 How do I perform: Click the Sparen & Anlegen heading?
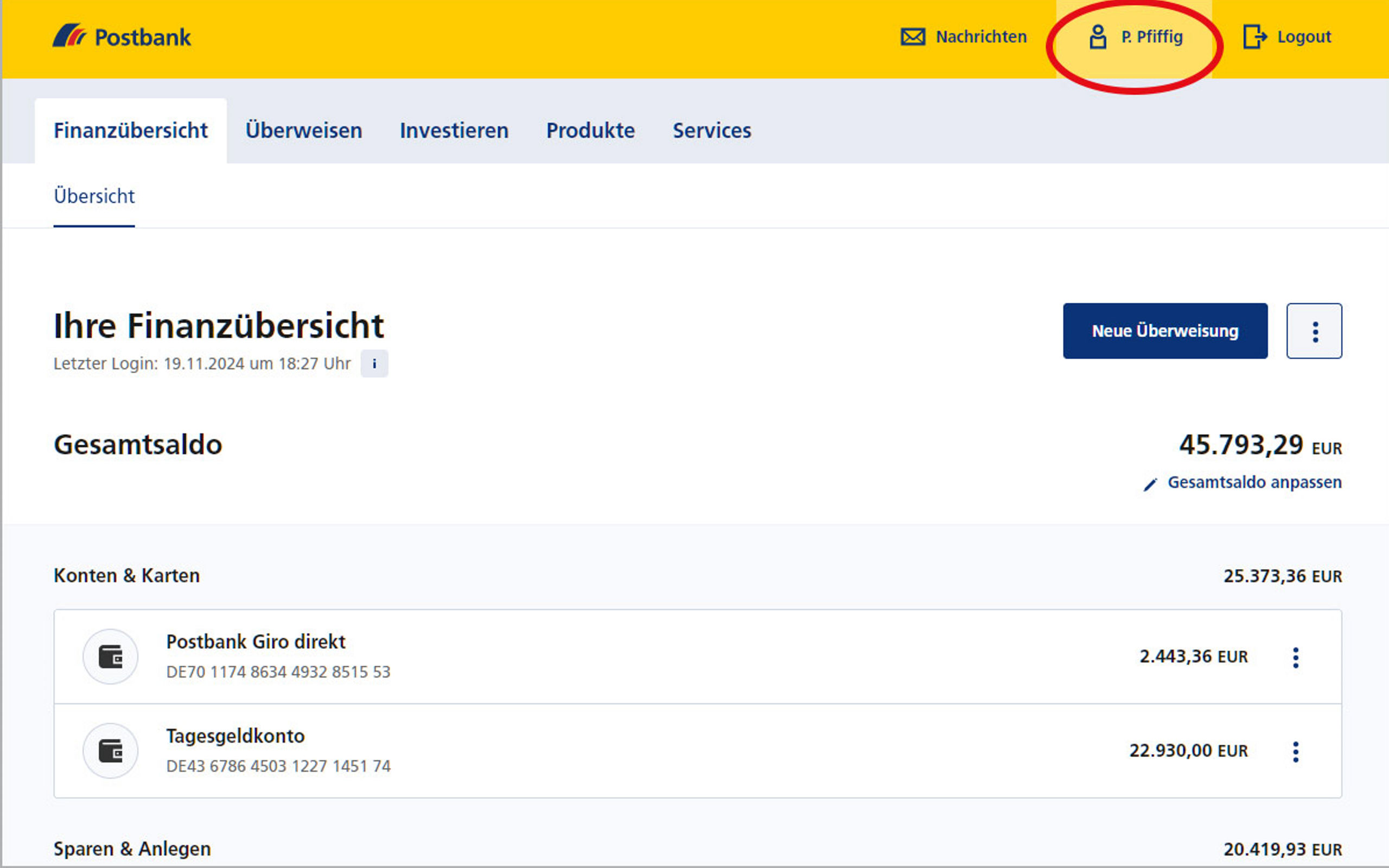click(x=132, y=849)
